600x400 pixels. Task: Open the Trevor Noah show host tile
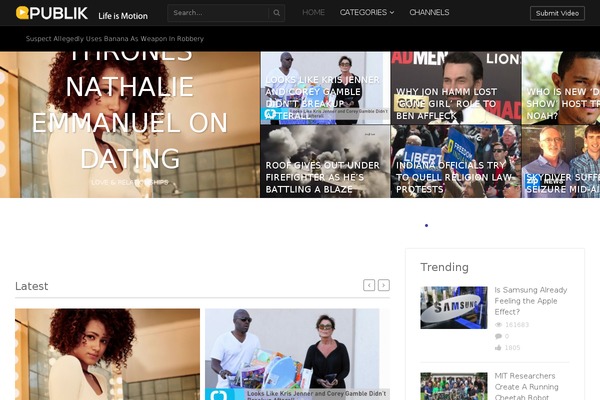click(x=561, y=88)
